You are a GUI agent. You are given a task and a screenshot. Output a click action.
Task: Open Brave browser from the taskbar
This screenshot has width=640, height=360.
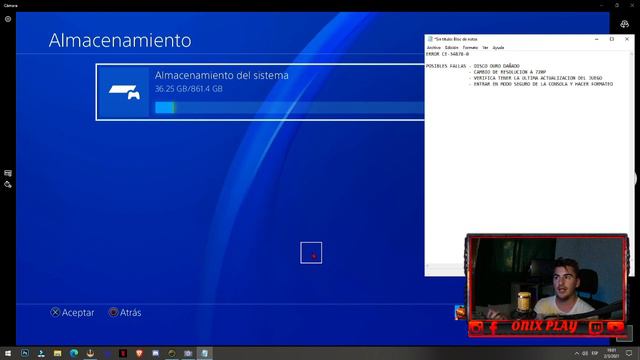coord(139,353)
